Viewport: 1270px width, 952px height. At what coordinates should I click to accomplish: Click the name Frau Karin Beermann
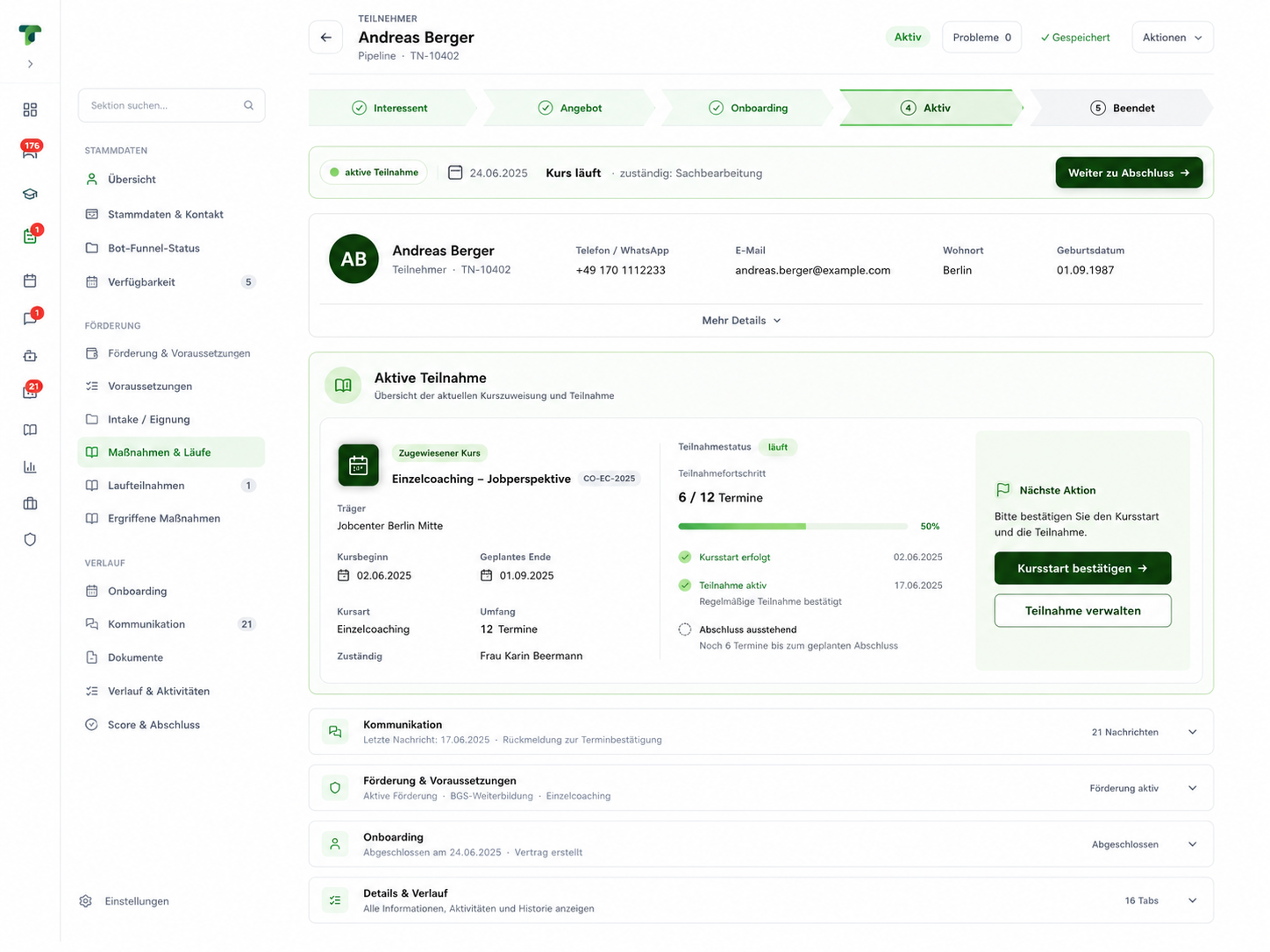tap(531, 656)
